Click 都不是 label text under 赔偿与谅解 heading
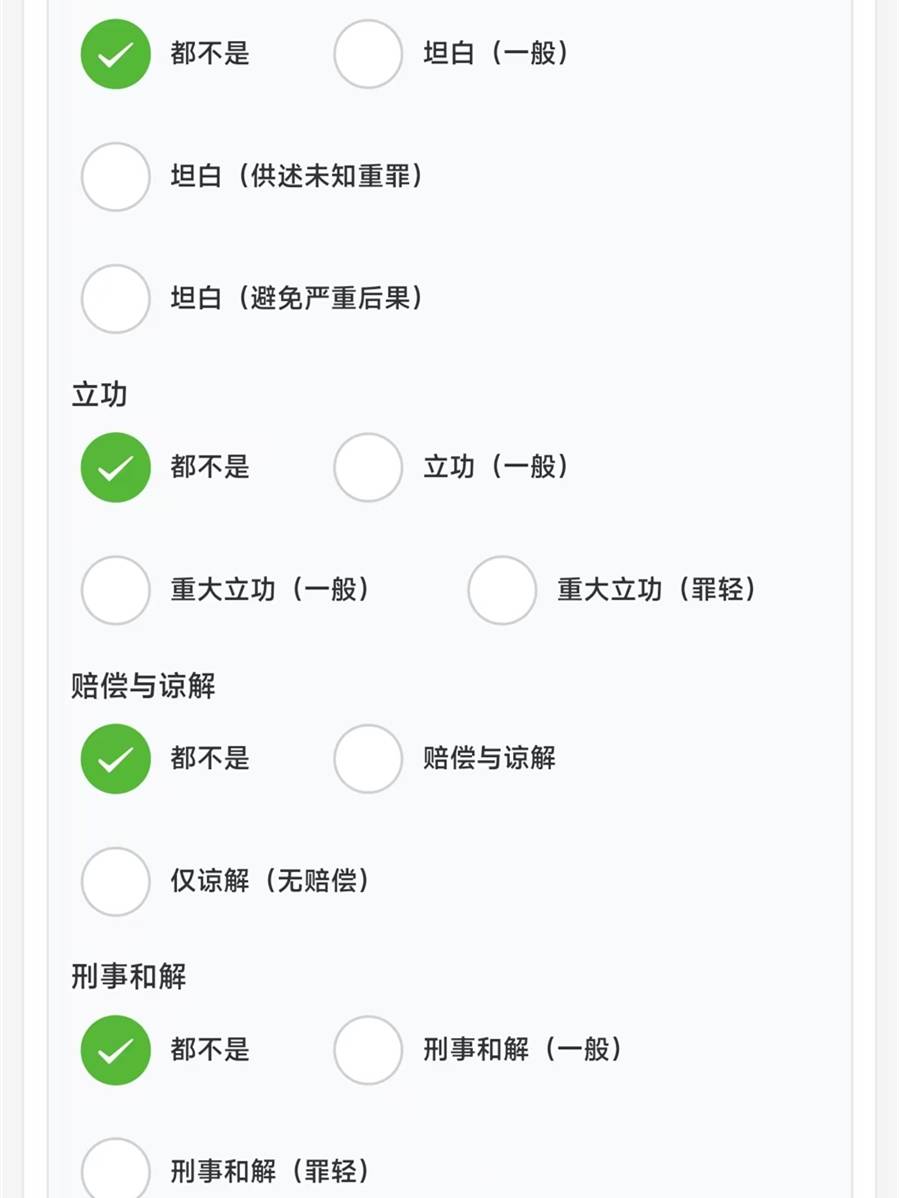Screen dimensions: 899x1198 pos(210,759)
